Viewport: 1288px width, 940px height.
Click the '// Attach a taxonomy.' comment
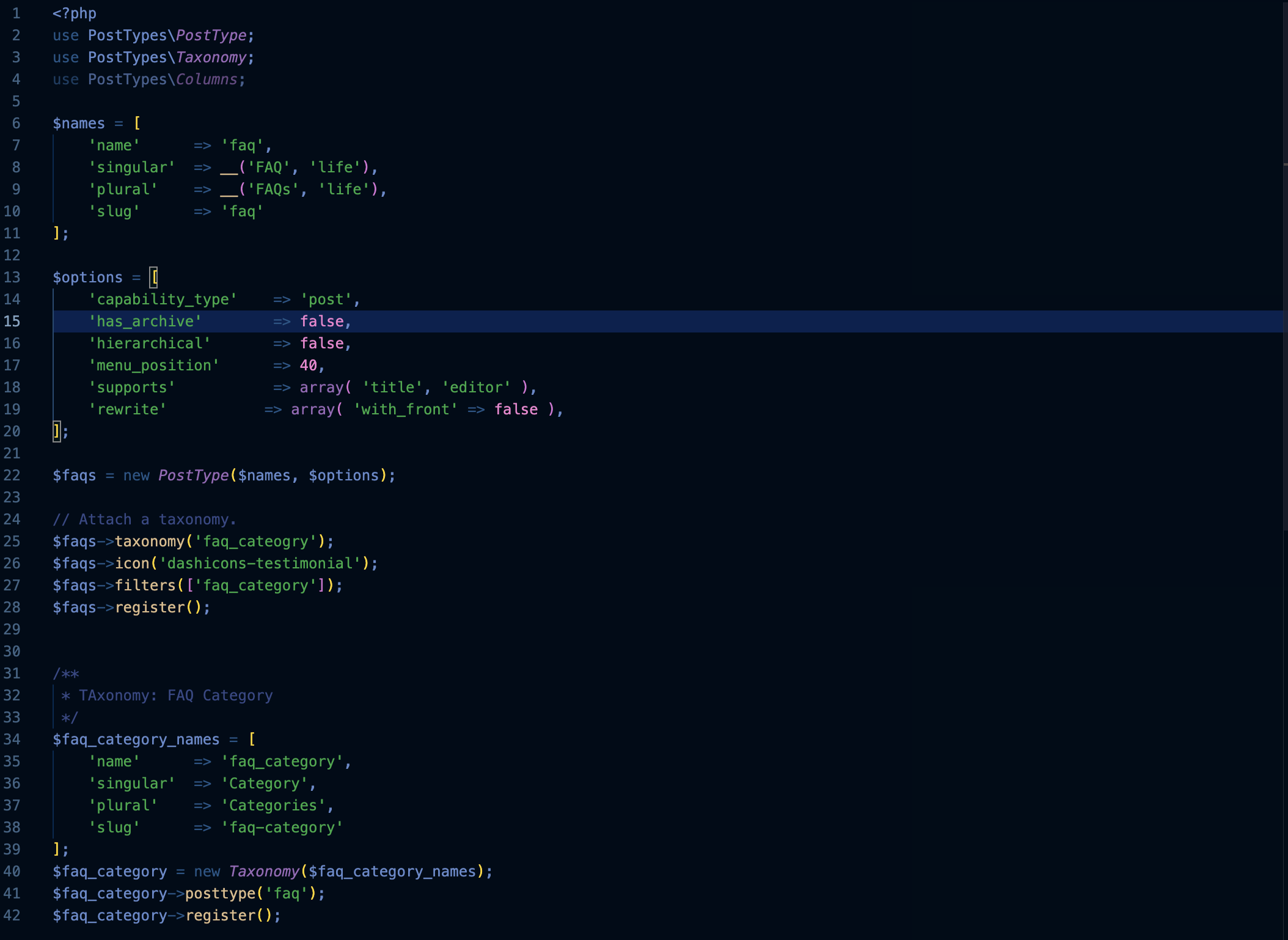point(144,519)
